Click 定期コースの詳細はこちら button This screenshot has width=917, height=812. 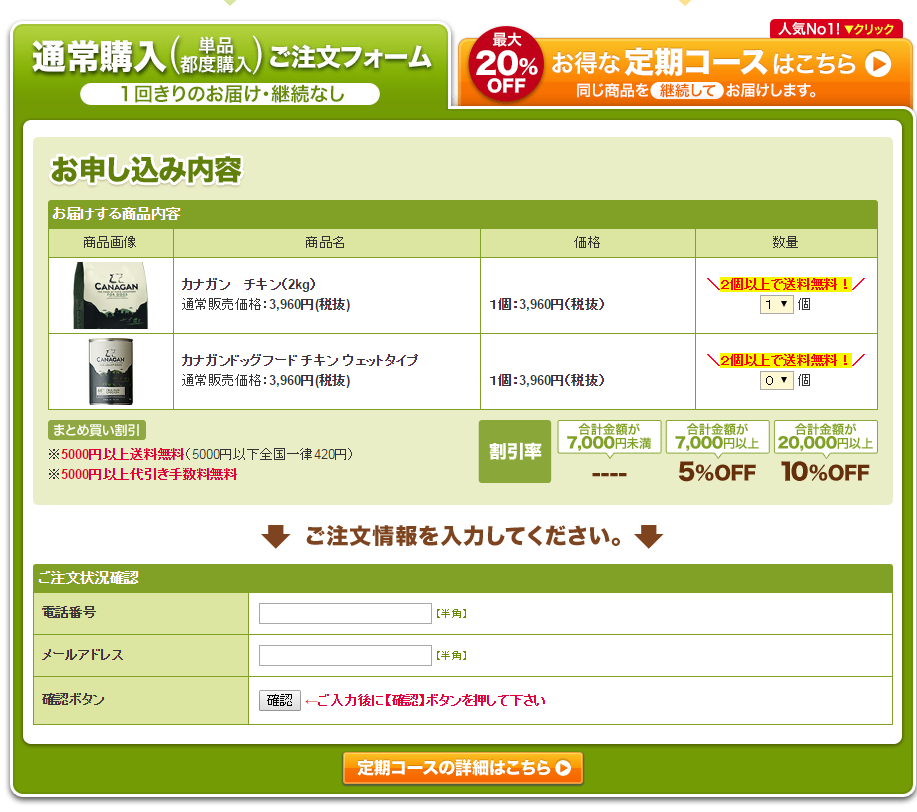click(462, 768)
